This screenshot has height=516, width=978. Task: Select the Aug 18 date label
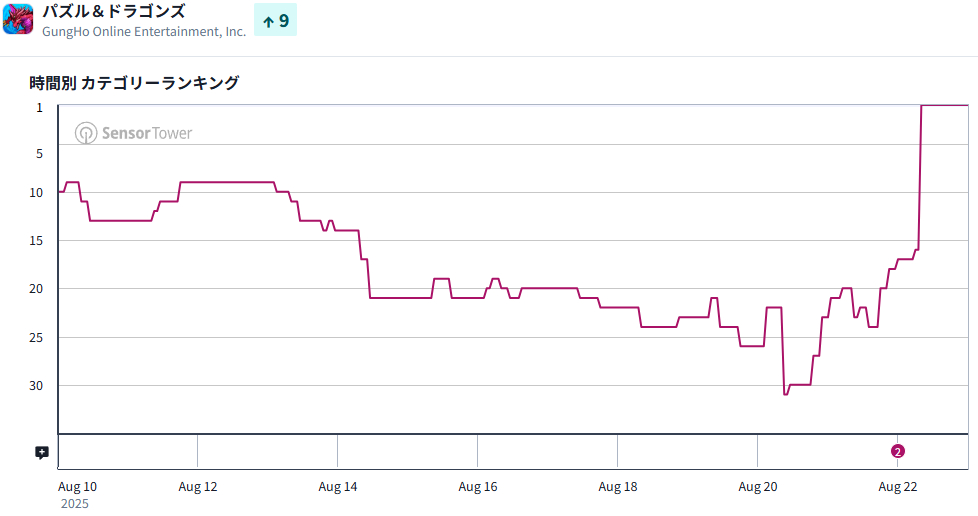coord(618,487)
